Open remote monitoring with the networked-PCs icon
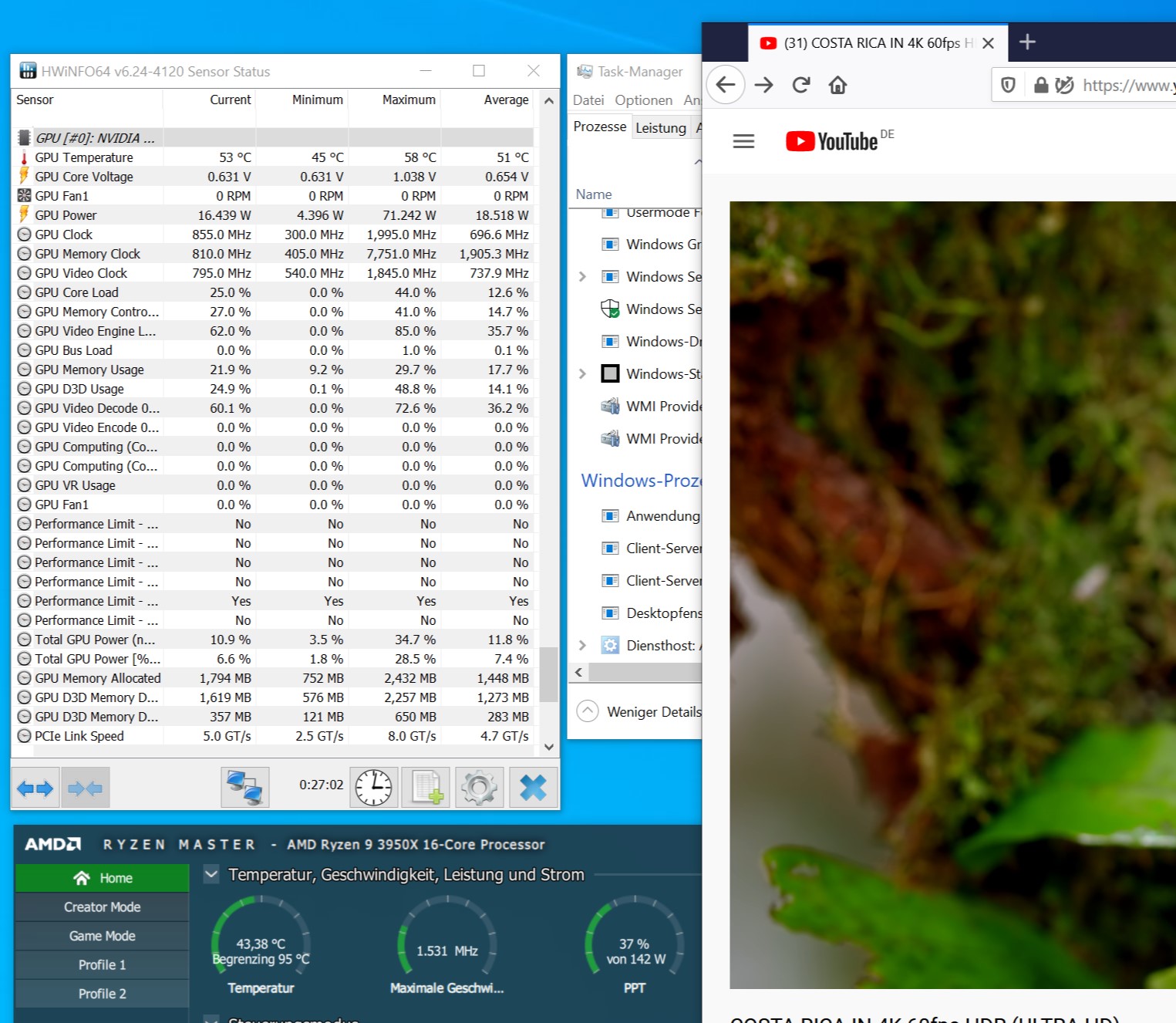The width and height of the screenshot is (1176, 1023). pyautogui.click(x=245, y=787)
